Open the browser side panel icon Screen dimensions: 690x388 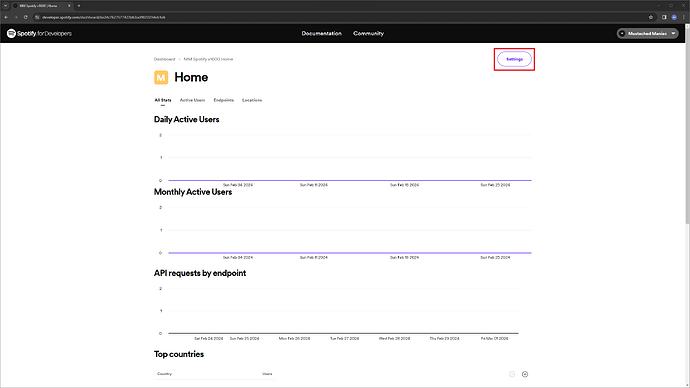[x=664, y=17]
